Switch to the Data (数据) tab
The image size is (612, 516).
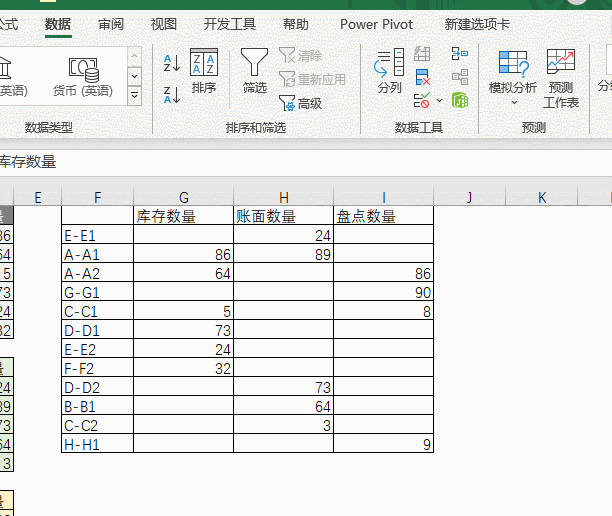point(58,25)
